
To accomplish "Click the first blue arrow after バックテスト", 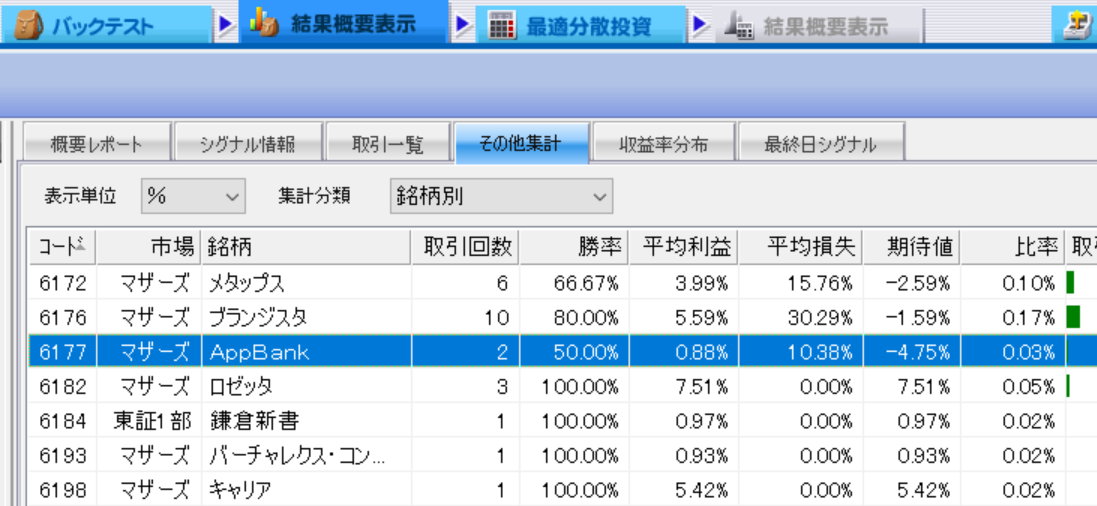I will (225, 26).
